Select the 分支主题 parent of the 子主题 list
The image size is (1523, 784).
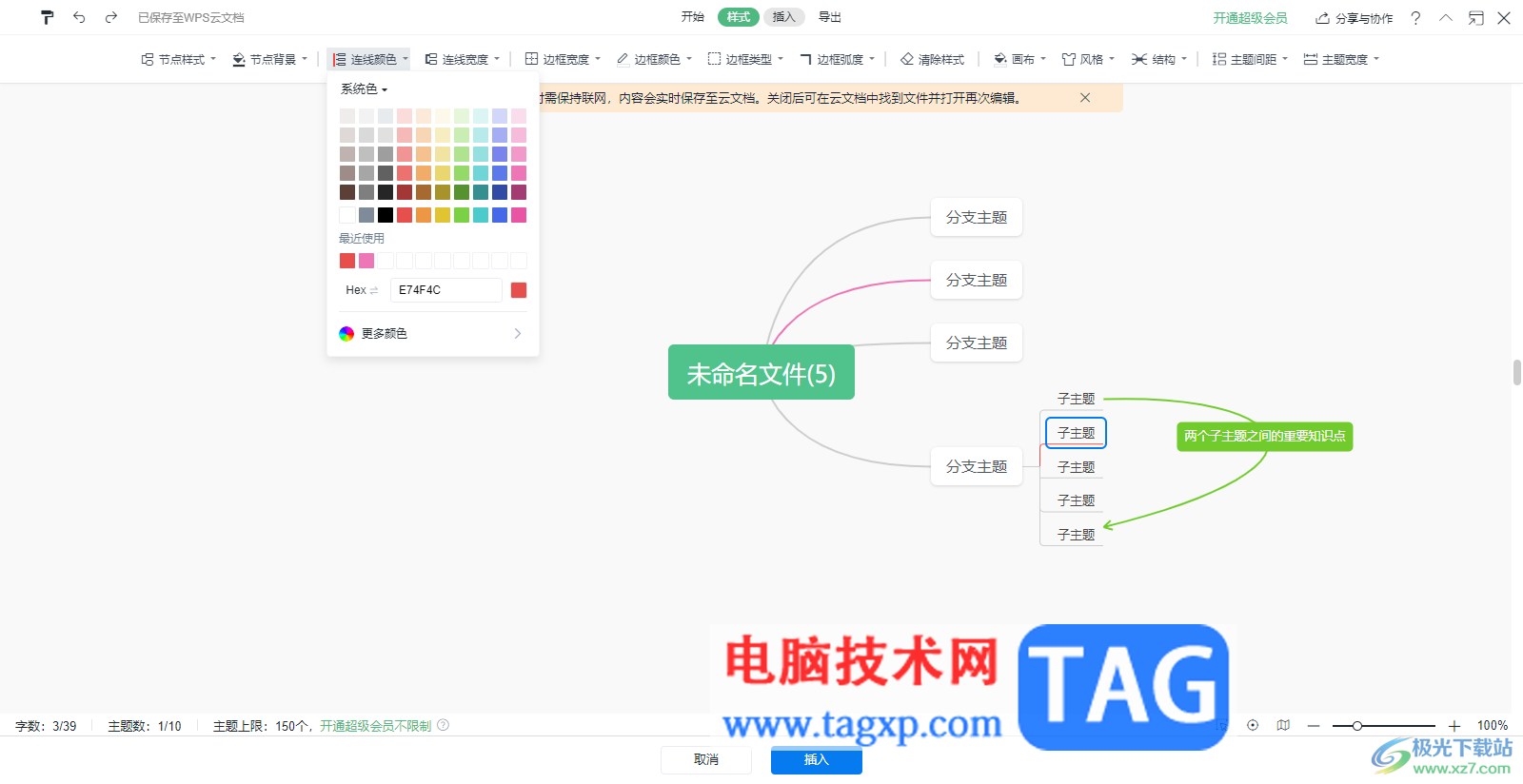(977, 466)
